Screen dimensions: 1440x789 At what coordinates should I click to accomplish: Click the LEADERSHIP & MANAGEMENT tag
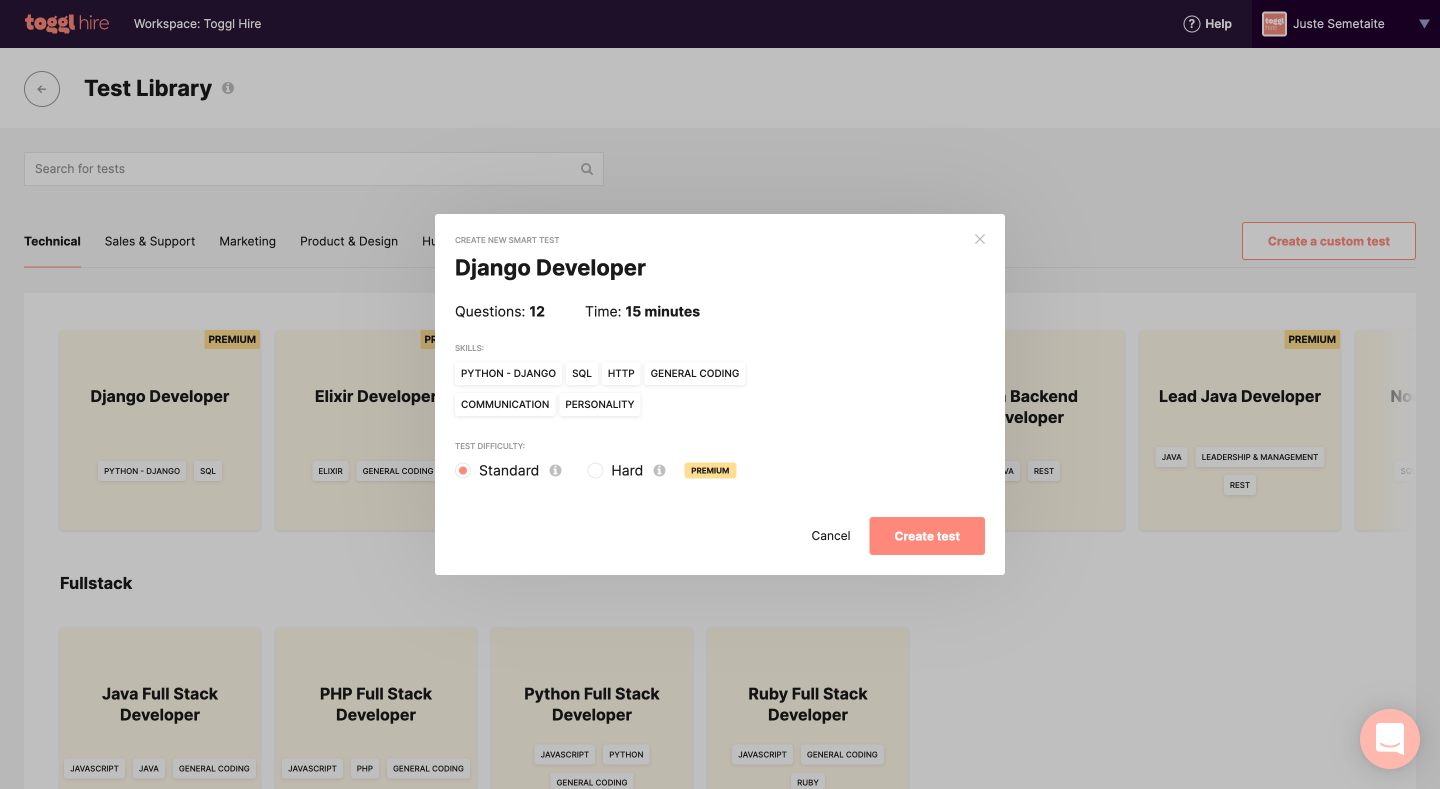(1260, 457)
